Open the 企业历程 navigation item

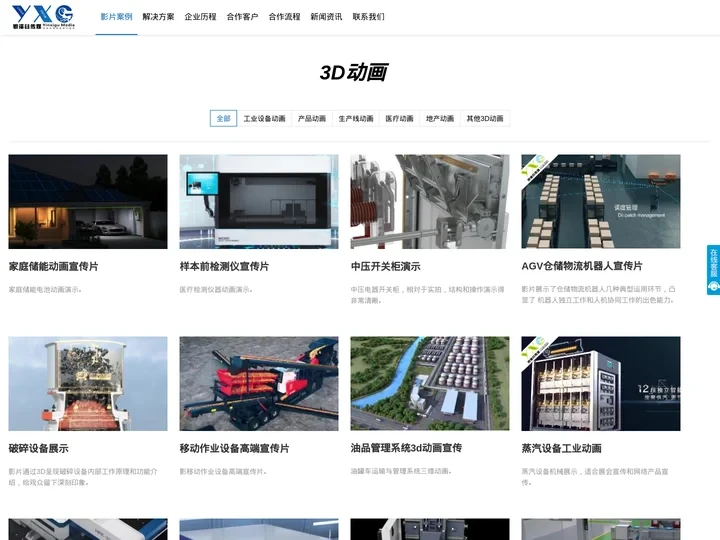click(x=200, y=17)
